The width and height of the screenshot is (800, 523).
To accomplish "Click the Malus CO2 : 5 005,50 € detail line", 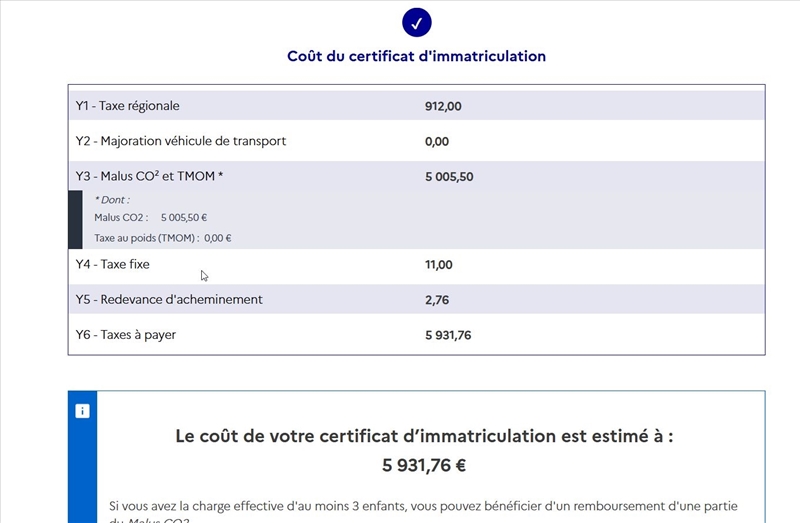I will point(151,217).
